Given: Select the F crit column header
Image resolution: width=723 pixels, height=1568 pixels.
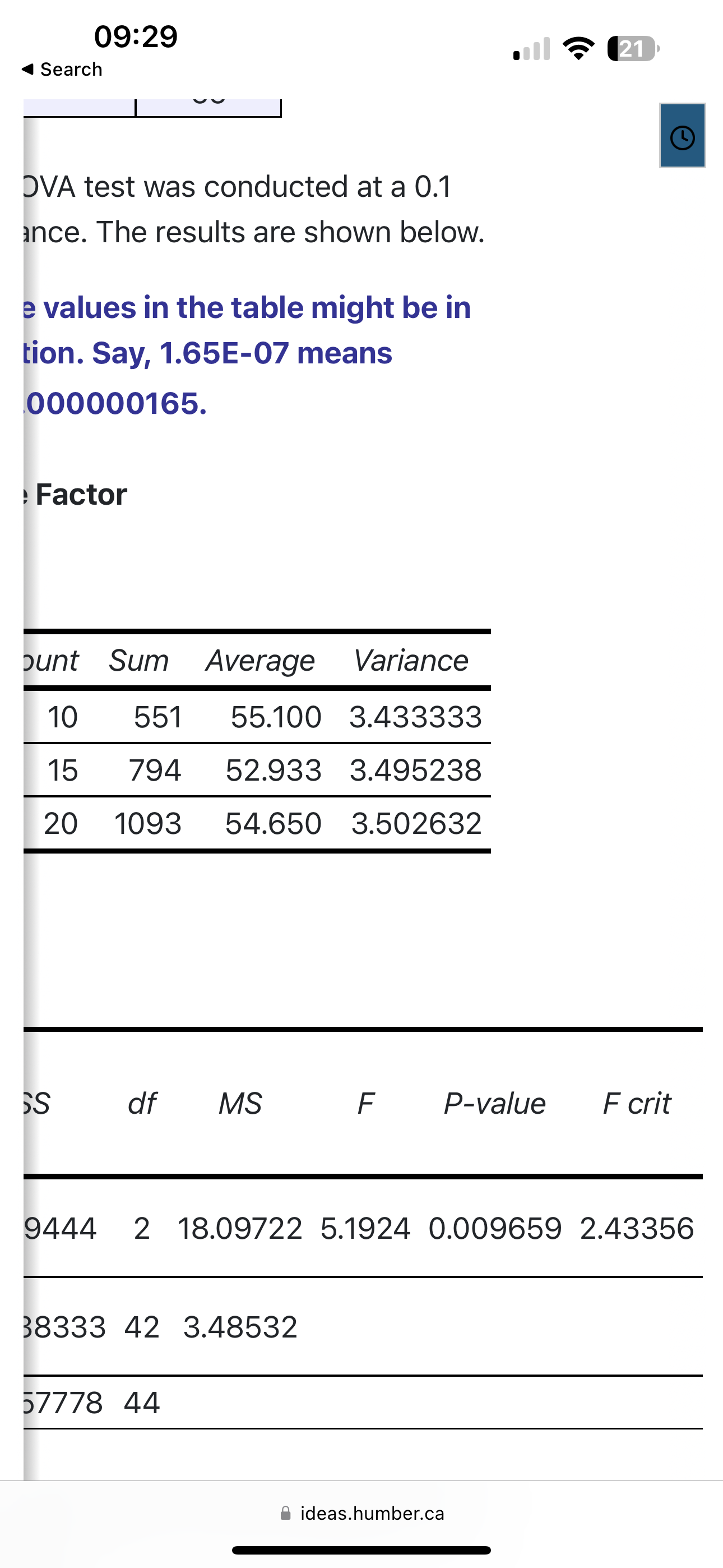Looking at the screenshot, I should [637, 1104].
